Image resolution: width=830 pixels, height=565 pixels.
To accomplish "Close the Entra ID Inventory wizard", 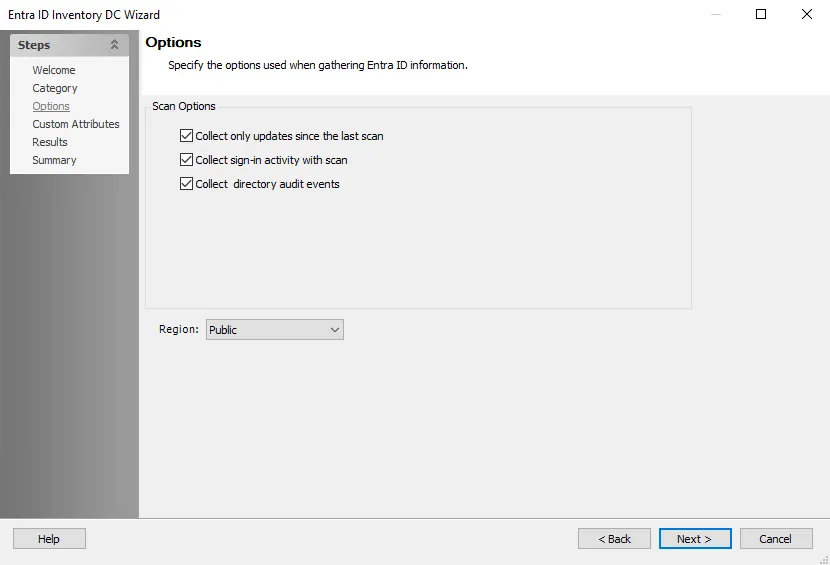I will coord(807,14).
